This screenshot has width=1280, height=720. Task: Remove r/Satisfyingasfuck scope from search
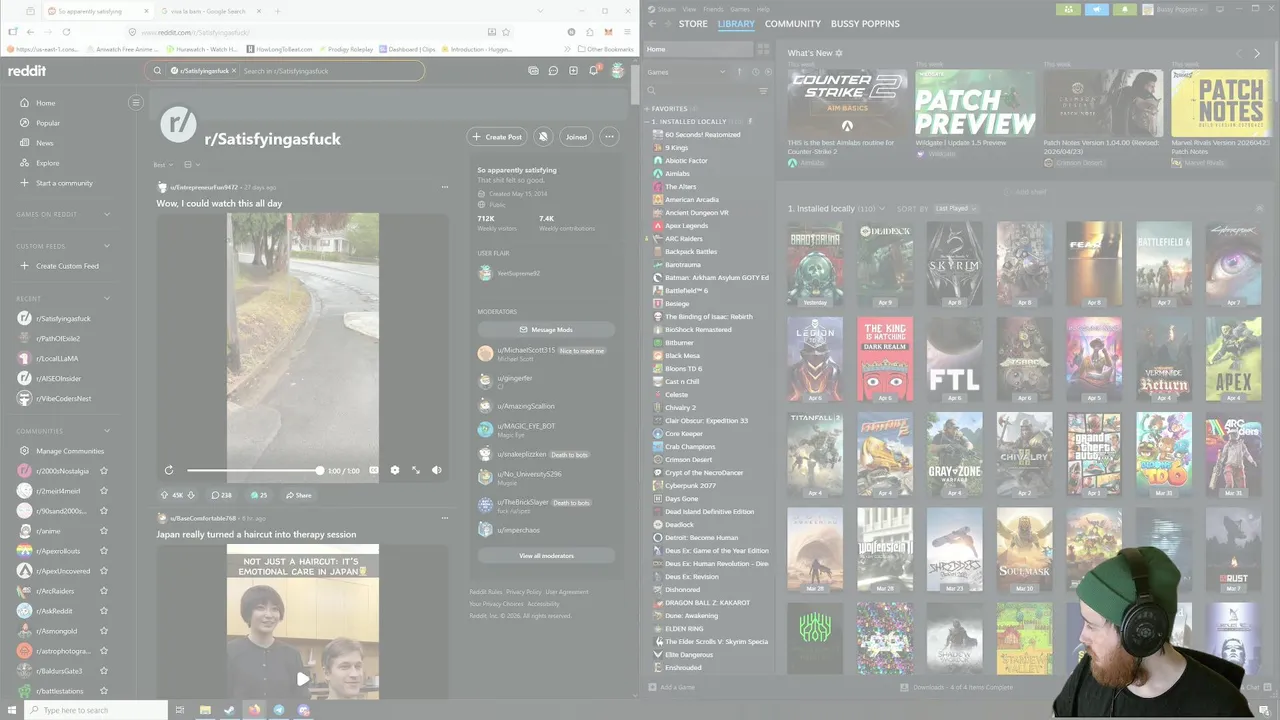(x=234, y=71)
